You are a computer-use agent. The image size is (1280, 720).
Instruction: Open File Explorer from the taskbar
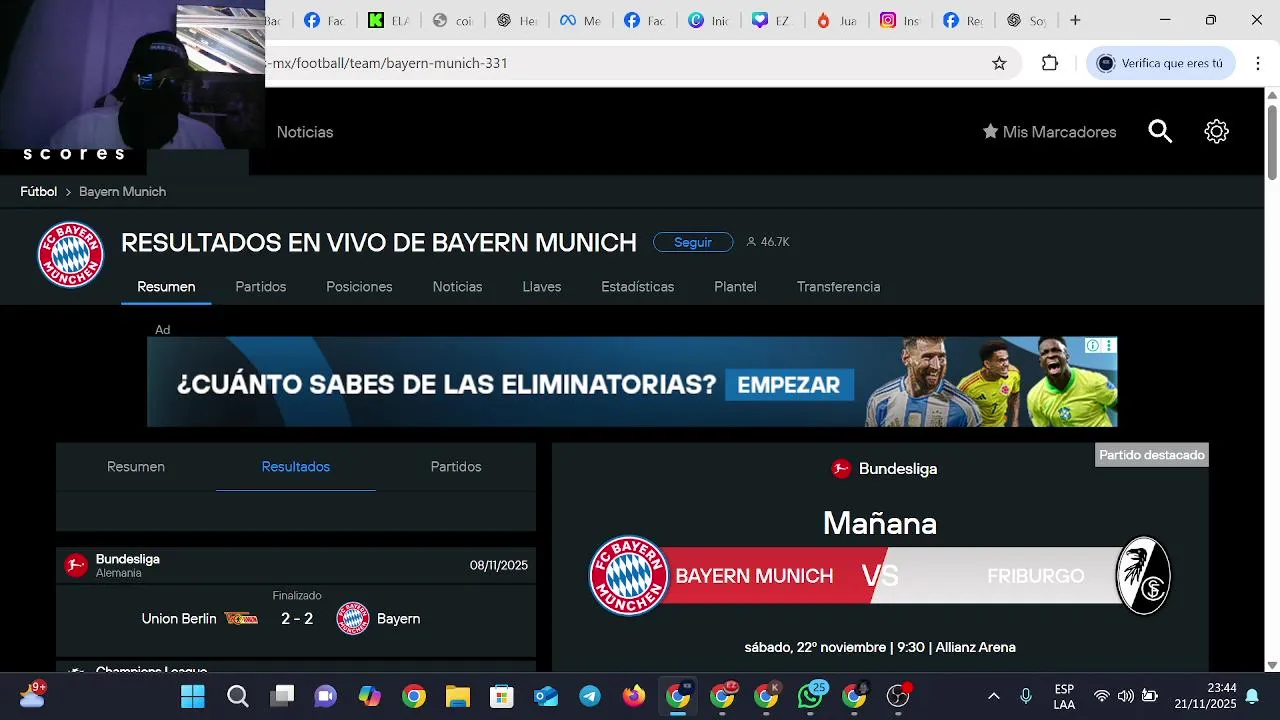tap(457, 696)
